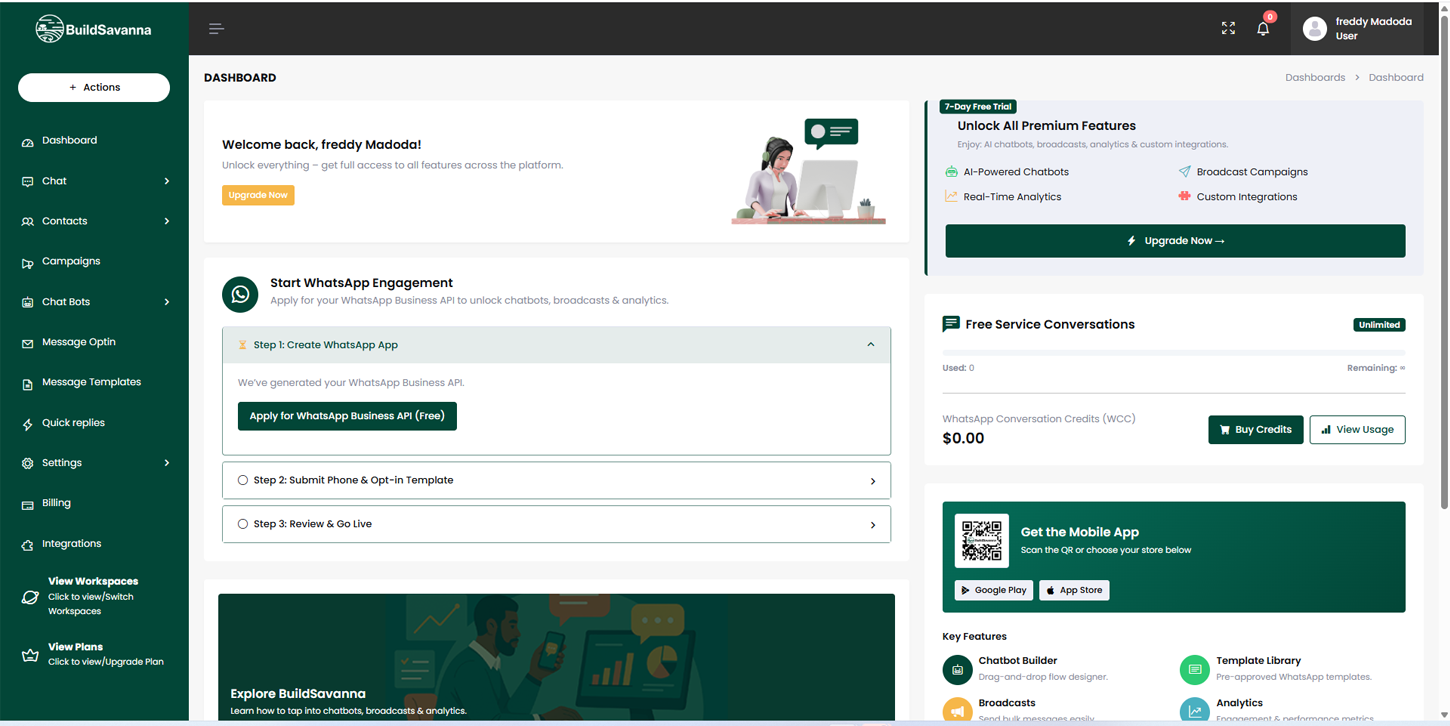The image size is (1450, 726).
Task: Expand Step 3 Review & Go Live chevron
Action: tap(873, 525)
